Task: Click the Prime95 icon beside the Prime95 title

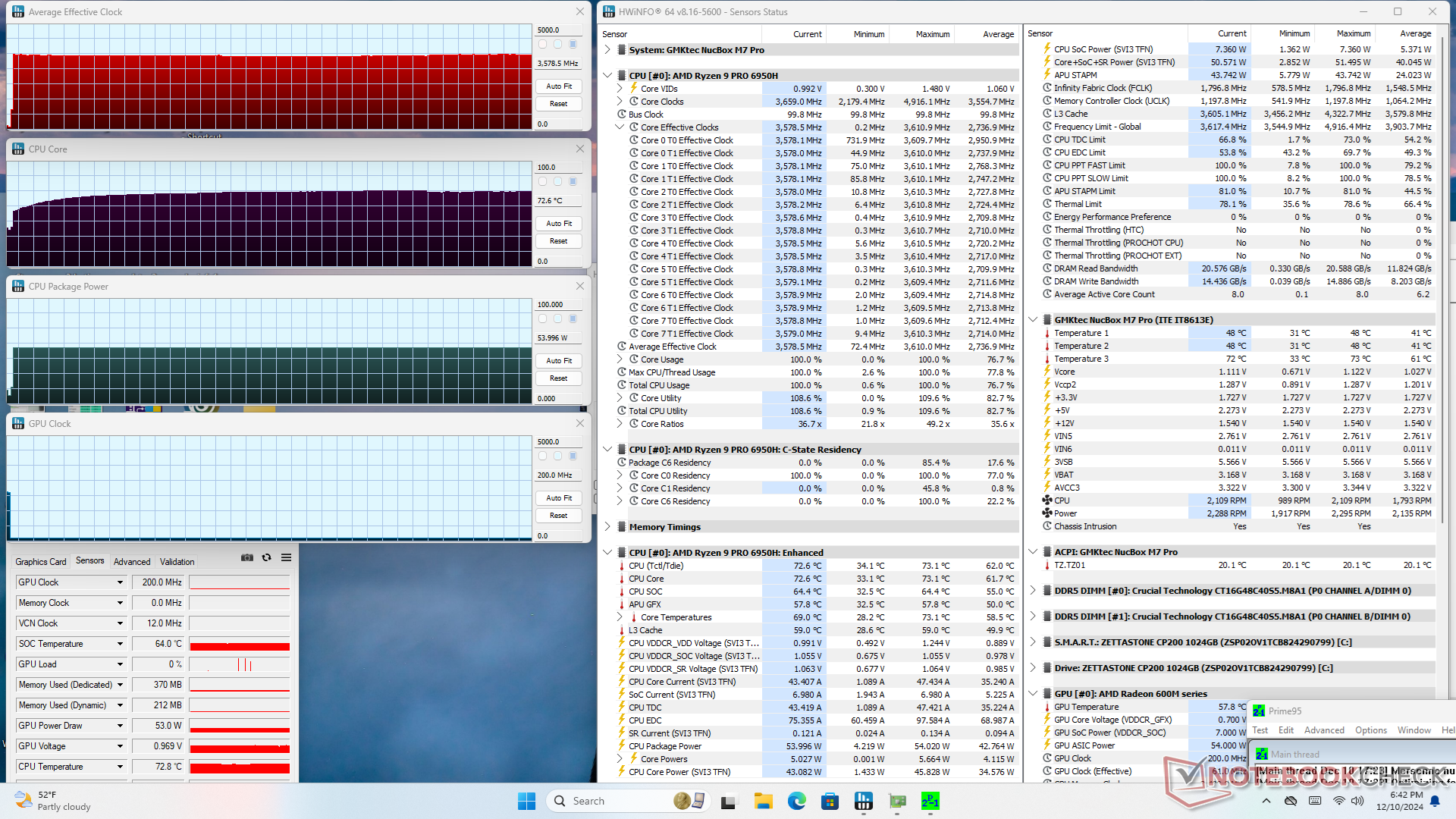Action: pos(1259,711)
